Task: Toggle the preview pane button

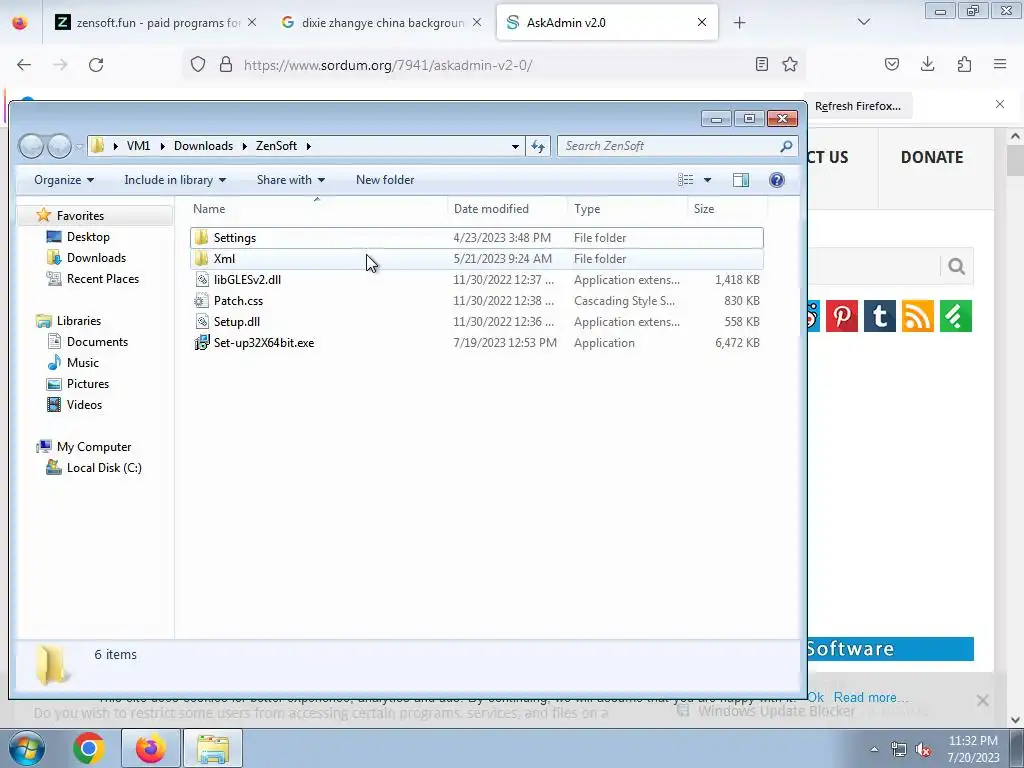Action: (x=741, y=180)
